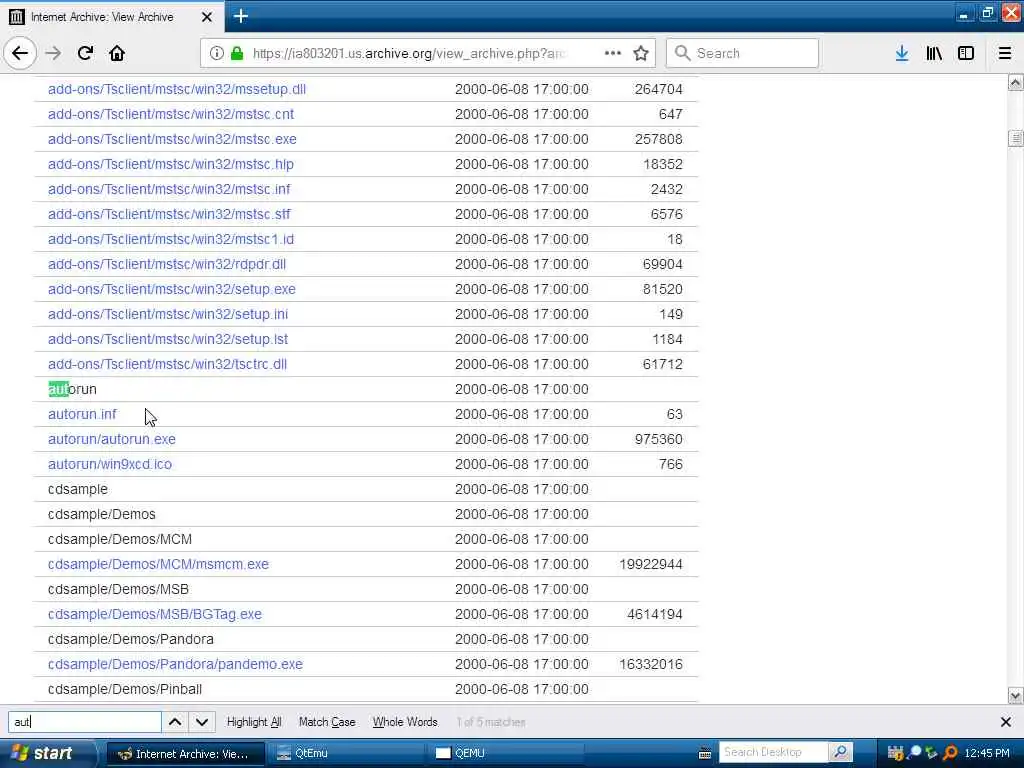Open mssetup.dll file link

click(x=177, y=89)
